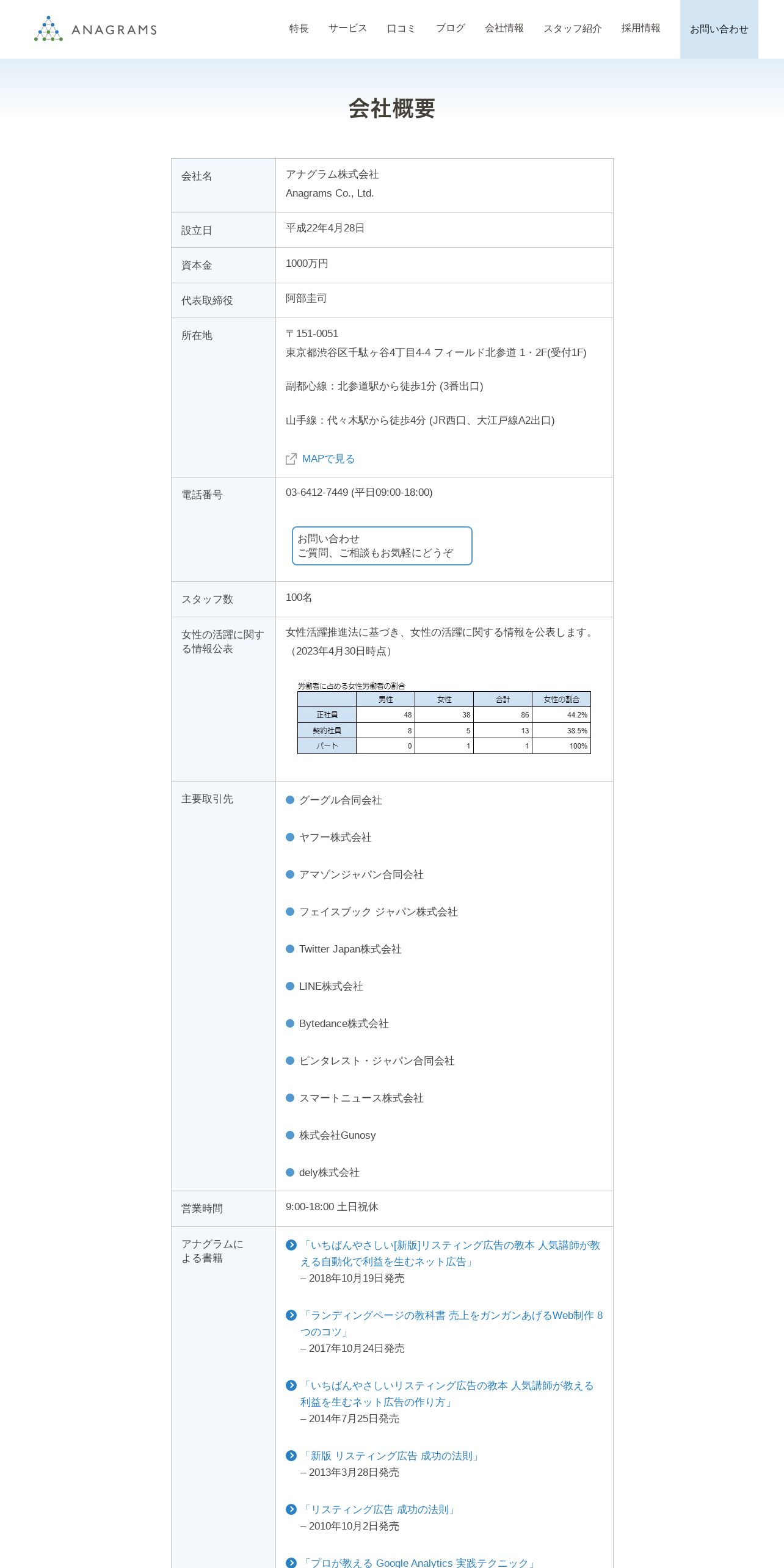The image size is (784, 1568).
Task: Click the Bytedance株式会社 list item
Action: (344, 1023)
